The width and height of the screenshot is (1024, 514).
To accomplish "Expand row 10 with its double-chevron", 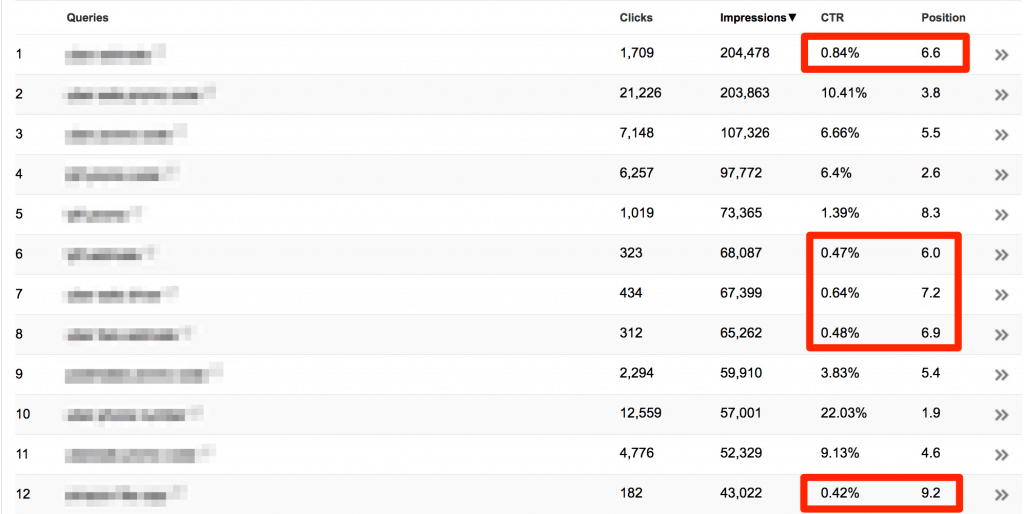I will tap(1001, 415).
